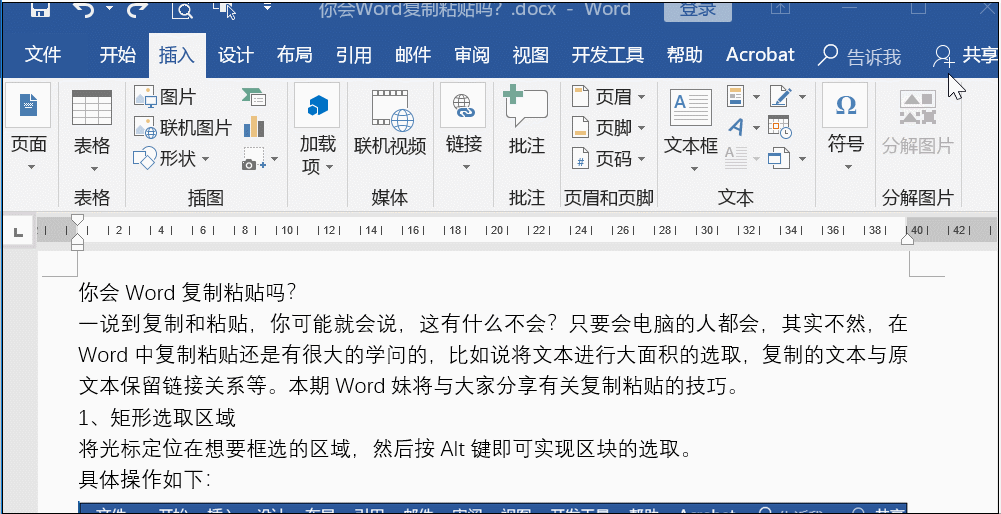
Task: Switch to the Acrobat tab
Action: coord(760,55)
